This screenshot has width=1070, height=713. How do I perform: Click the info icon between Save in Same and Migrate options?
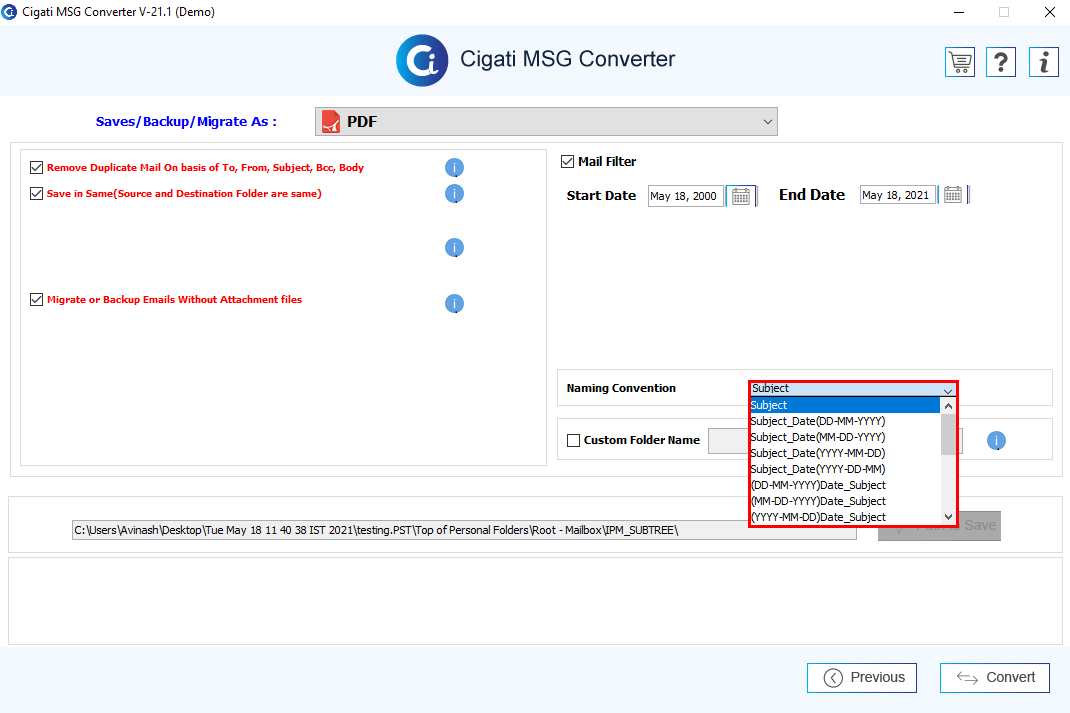(x=454, y=248)
